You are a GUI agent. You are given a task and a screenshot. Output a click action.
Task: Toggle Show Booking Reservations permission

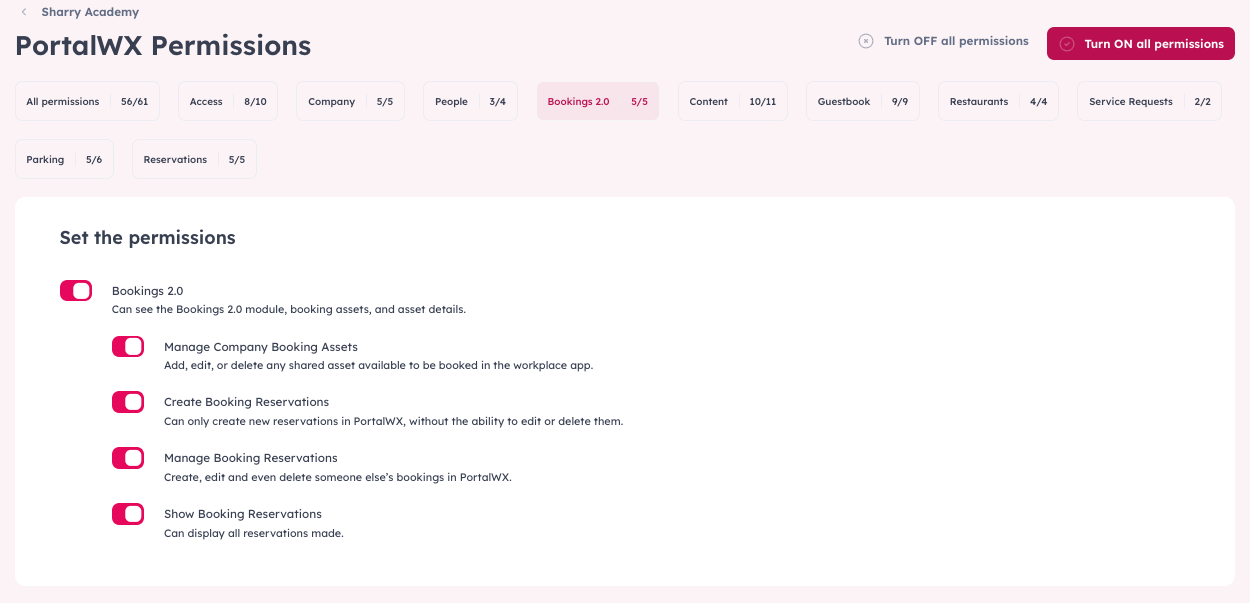pos(128,514)
